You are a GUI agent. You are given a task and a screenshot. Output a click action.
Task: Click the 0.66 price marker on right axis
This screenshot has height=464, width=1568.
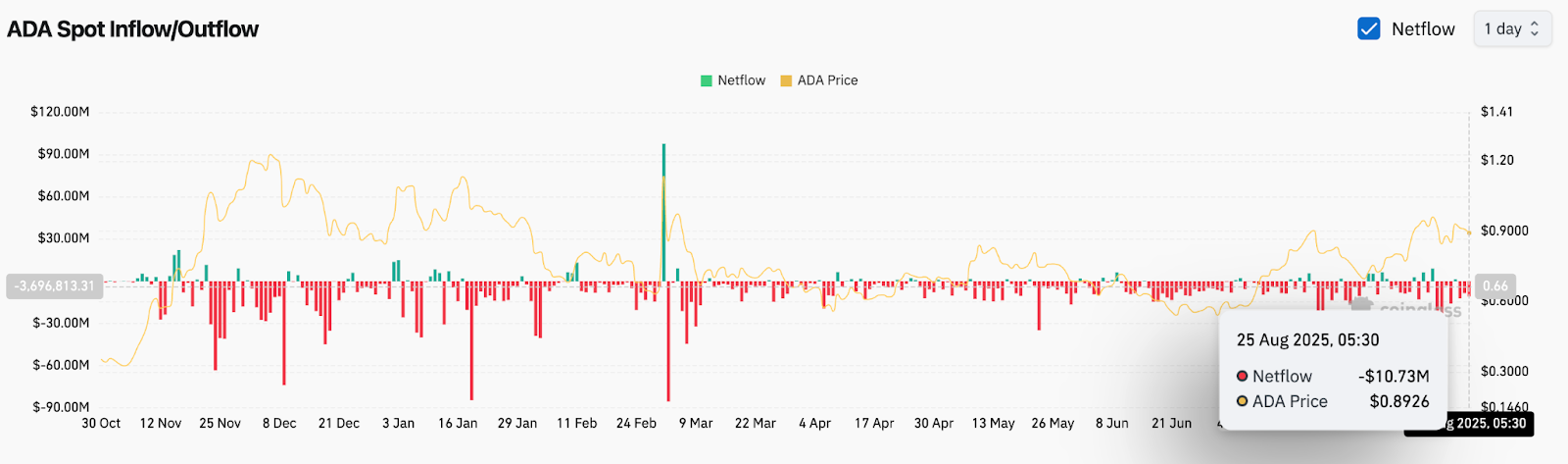(1494, 285)
